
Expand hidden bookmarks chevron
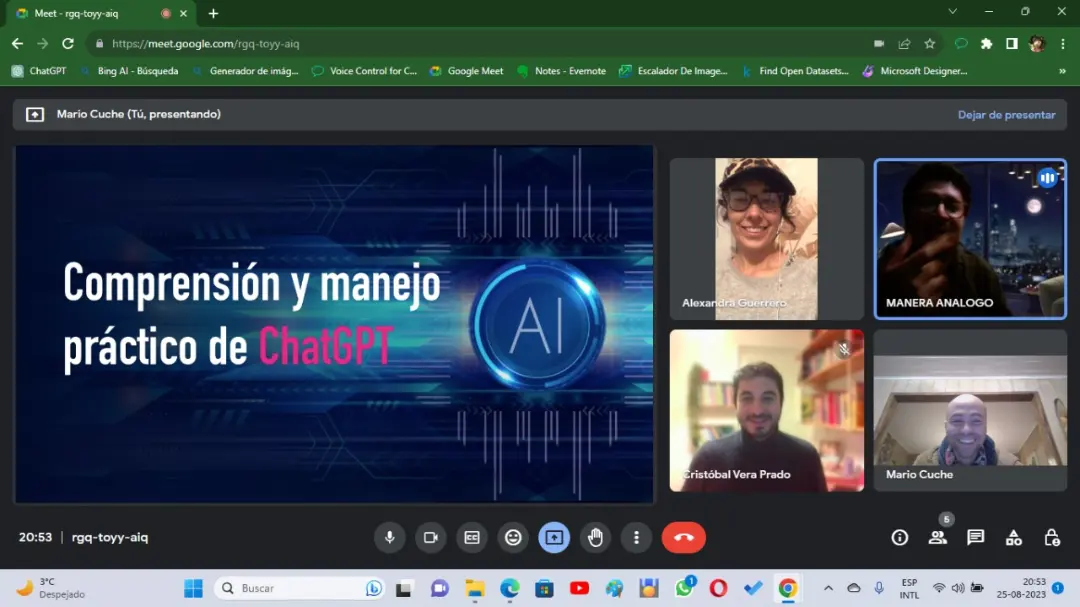click(1062, 71)
